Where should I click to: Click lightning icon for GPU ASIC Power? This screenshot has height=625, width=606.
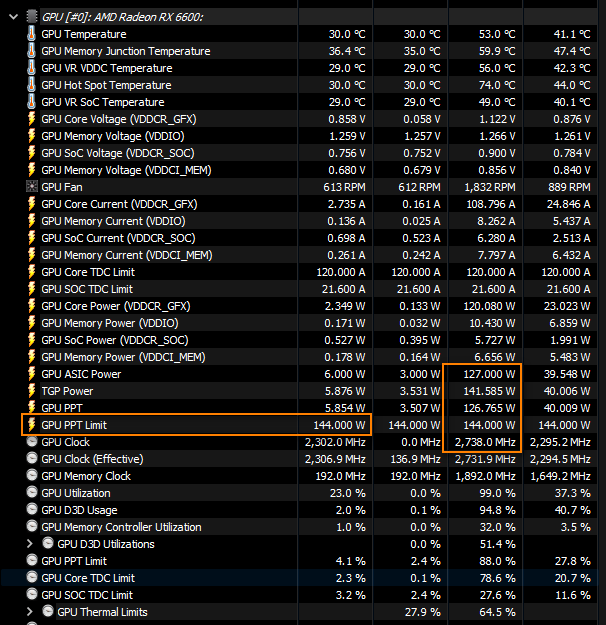click(31, 374)
